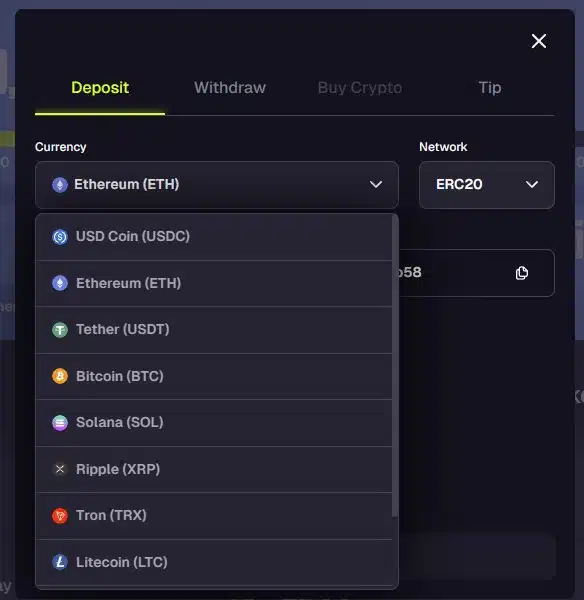This screenshot has height=600, width=584.
Task: Select Litecoin (LTC) option
Action: pos(214,562)
